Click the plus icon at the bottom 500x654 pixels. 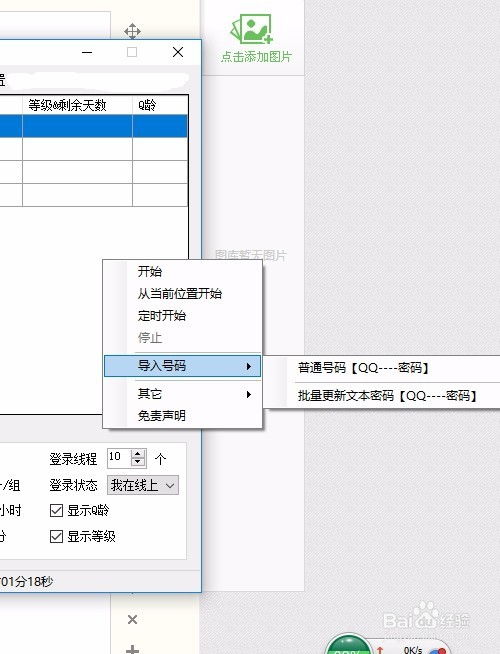coord(132,649)
